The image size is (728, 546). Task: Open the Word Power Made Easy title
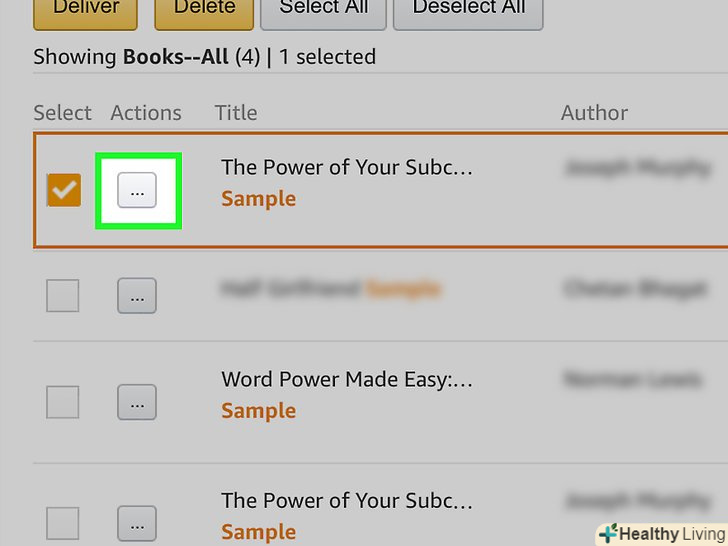(346, 380)
